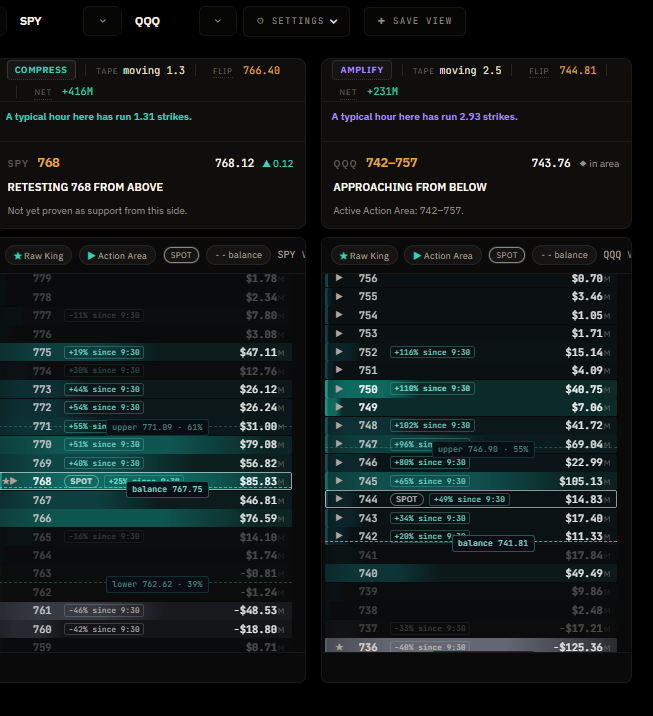Open the SPY ticker dropdown chevron

click(103, 21)
